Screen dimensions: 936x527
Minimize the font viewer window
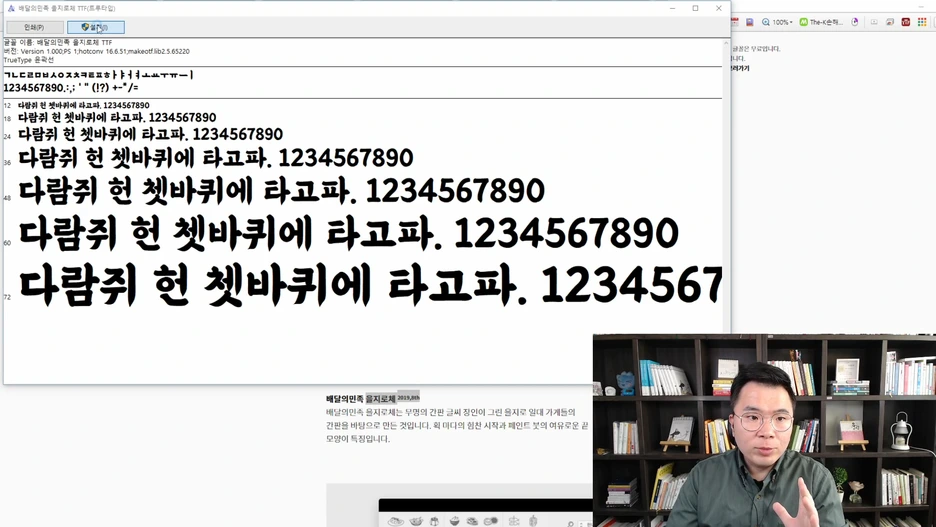coord(672,8)
